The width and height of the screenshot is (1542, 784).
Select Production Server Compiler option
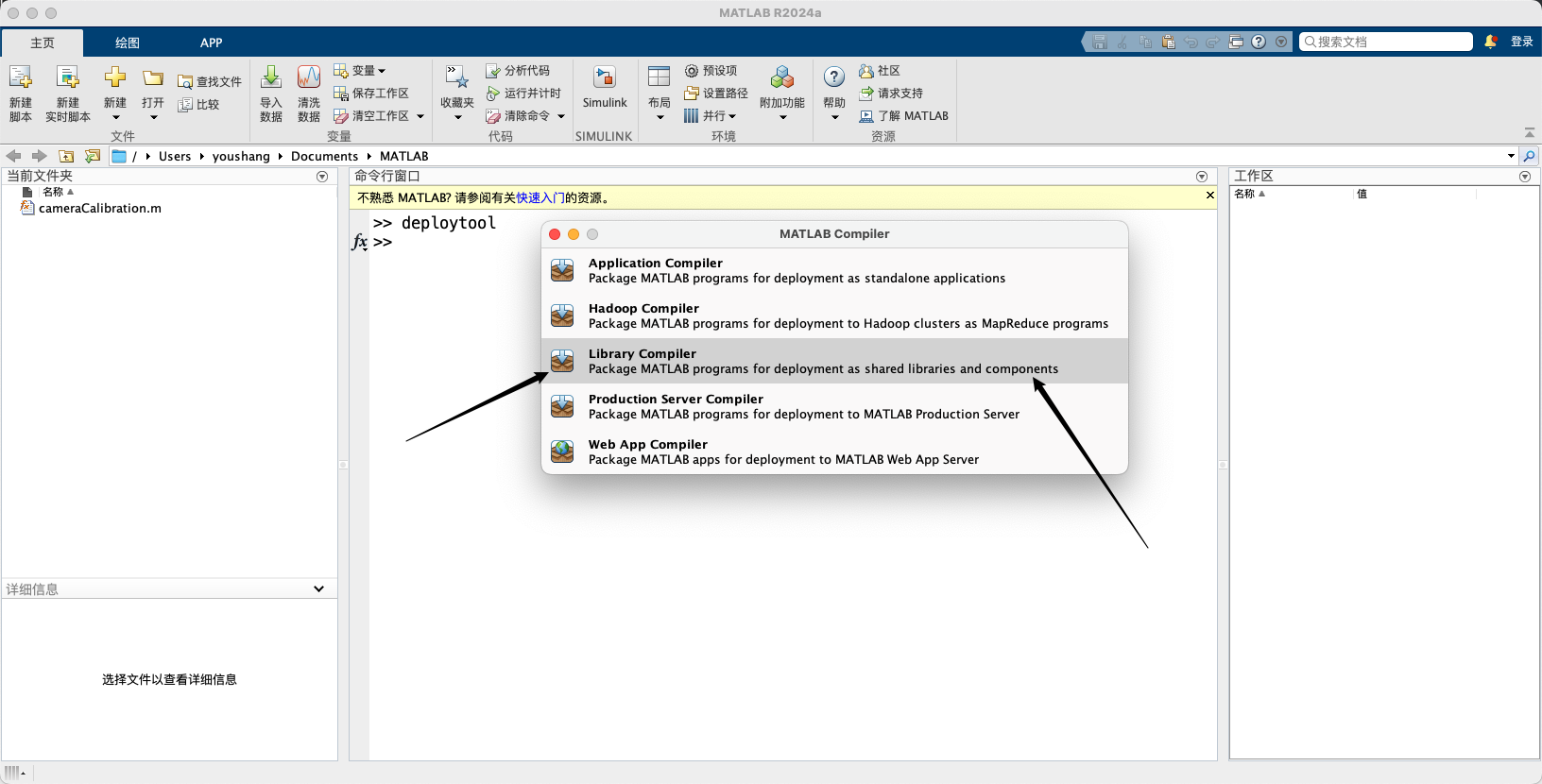tap(834, 407)
